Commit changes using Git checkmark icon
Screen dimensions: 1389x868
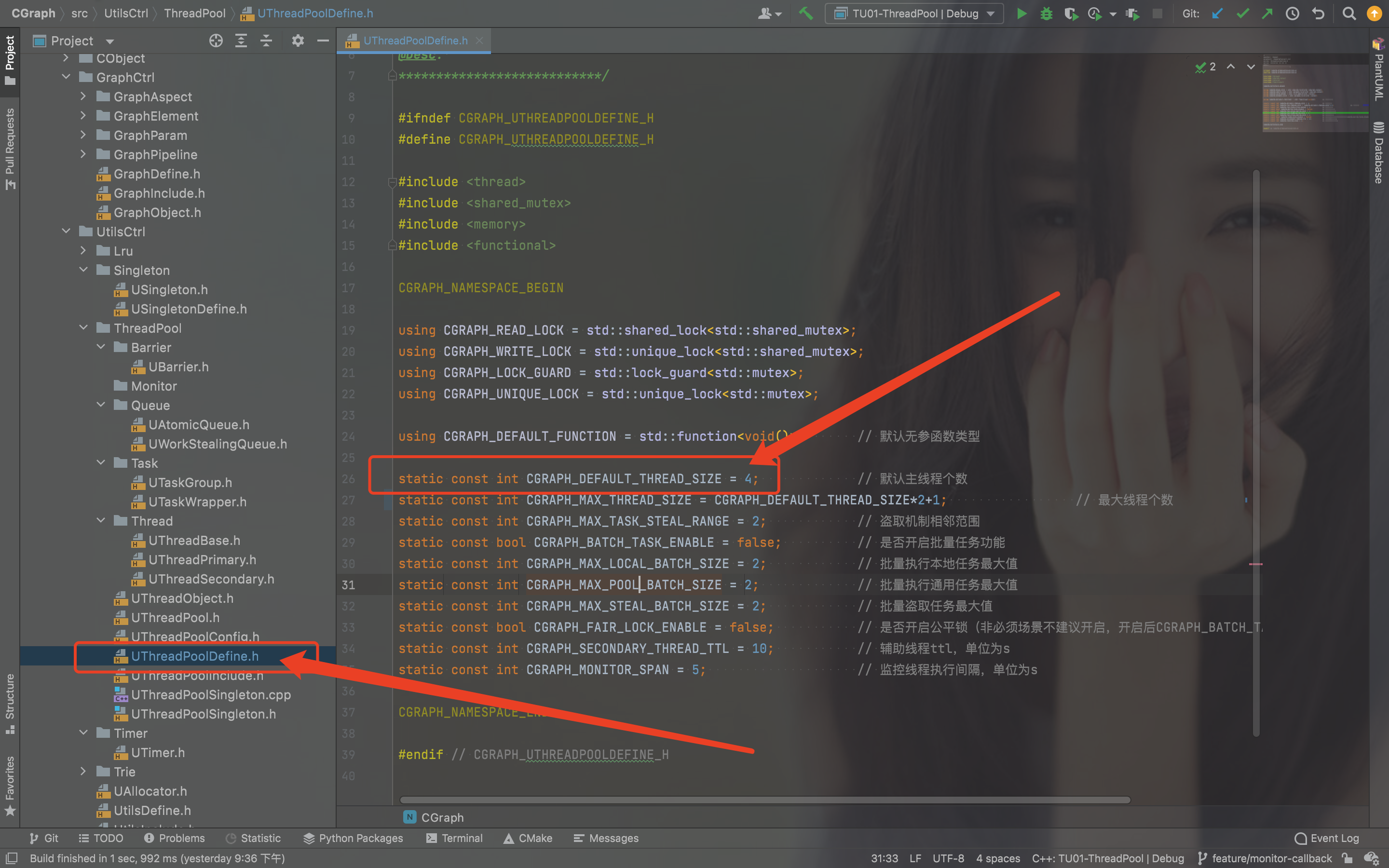tap(1243, 13)
